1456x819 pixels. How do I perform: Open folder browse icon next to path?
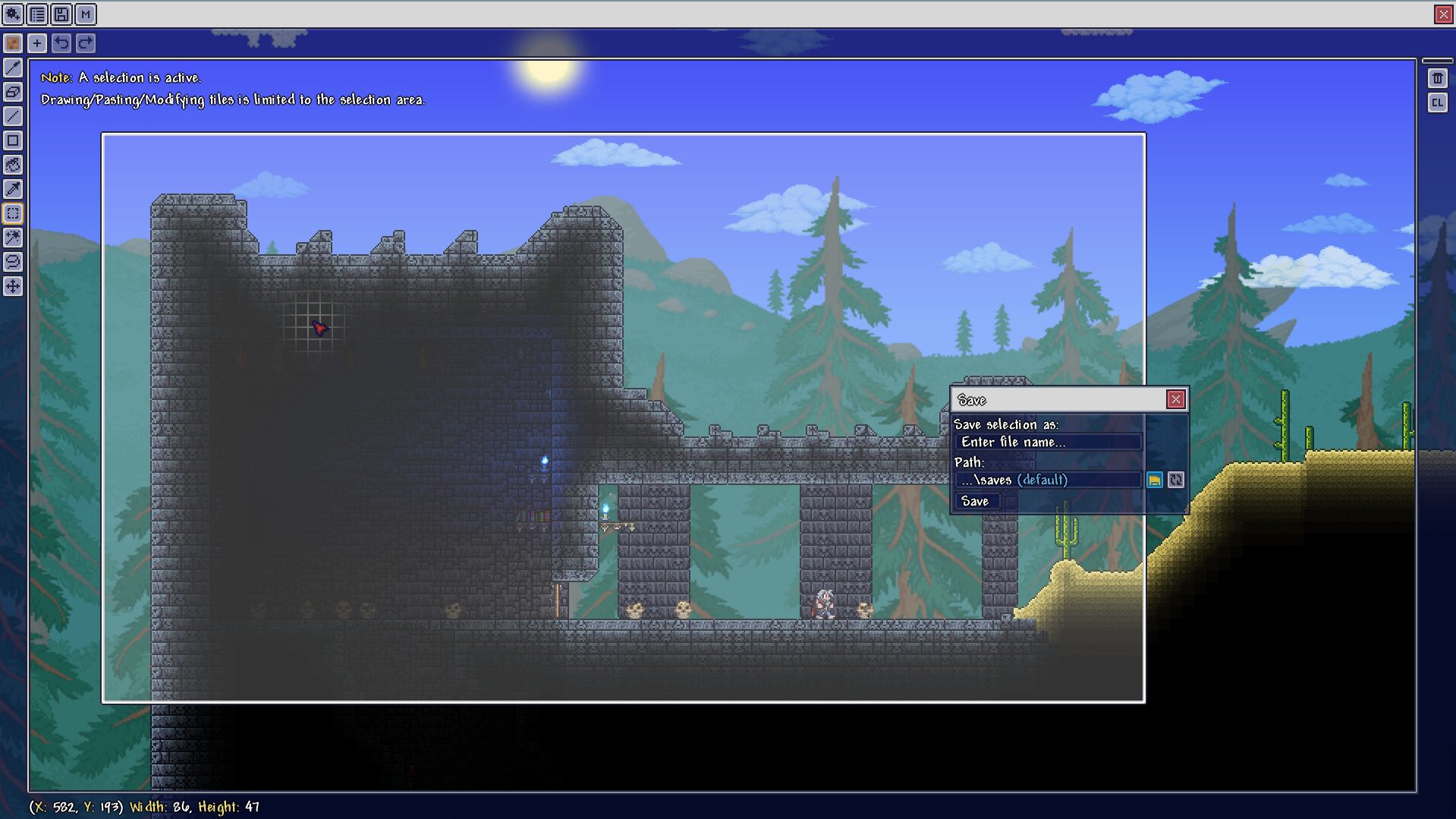point(1154,480)
